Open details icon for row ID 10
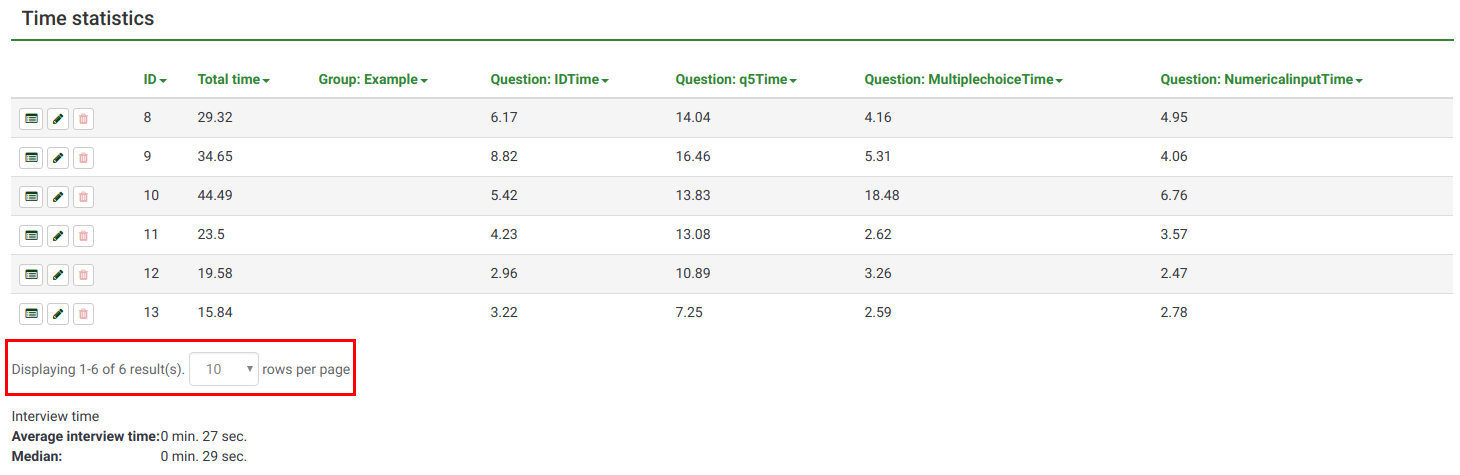 pyautogui.click(x=32, y=197)
